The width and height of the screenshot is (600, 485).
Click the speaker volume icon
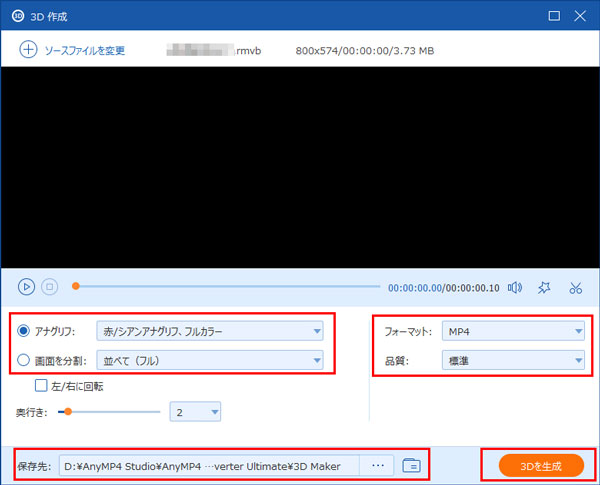point(515,287)
